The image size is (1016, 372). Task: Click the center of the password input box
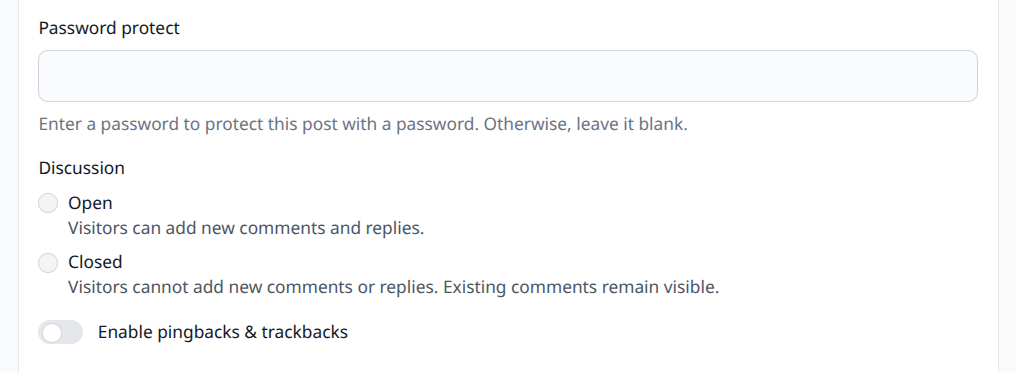click(508, 76)
